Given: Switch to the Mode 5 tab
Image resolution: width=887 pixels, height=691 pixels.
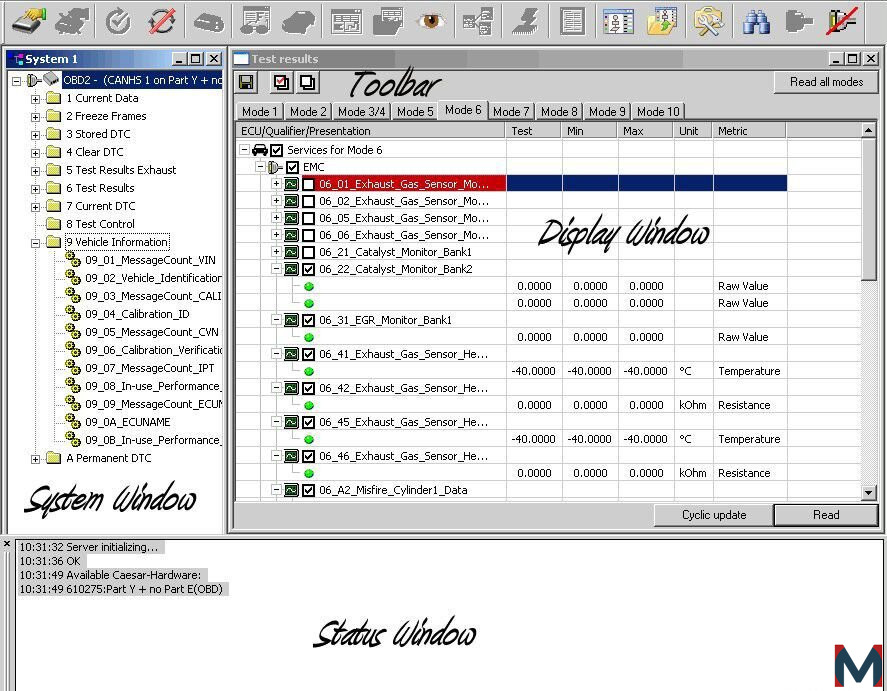Looking at the screenshot, I should (415, 112).
